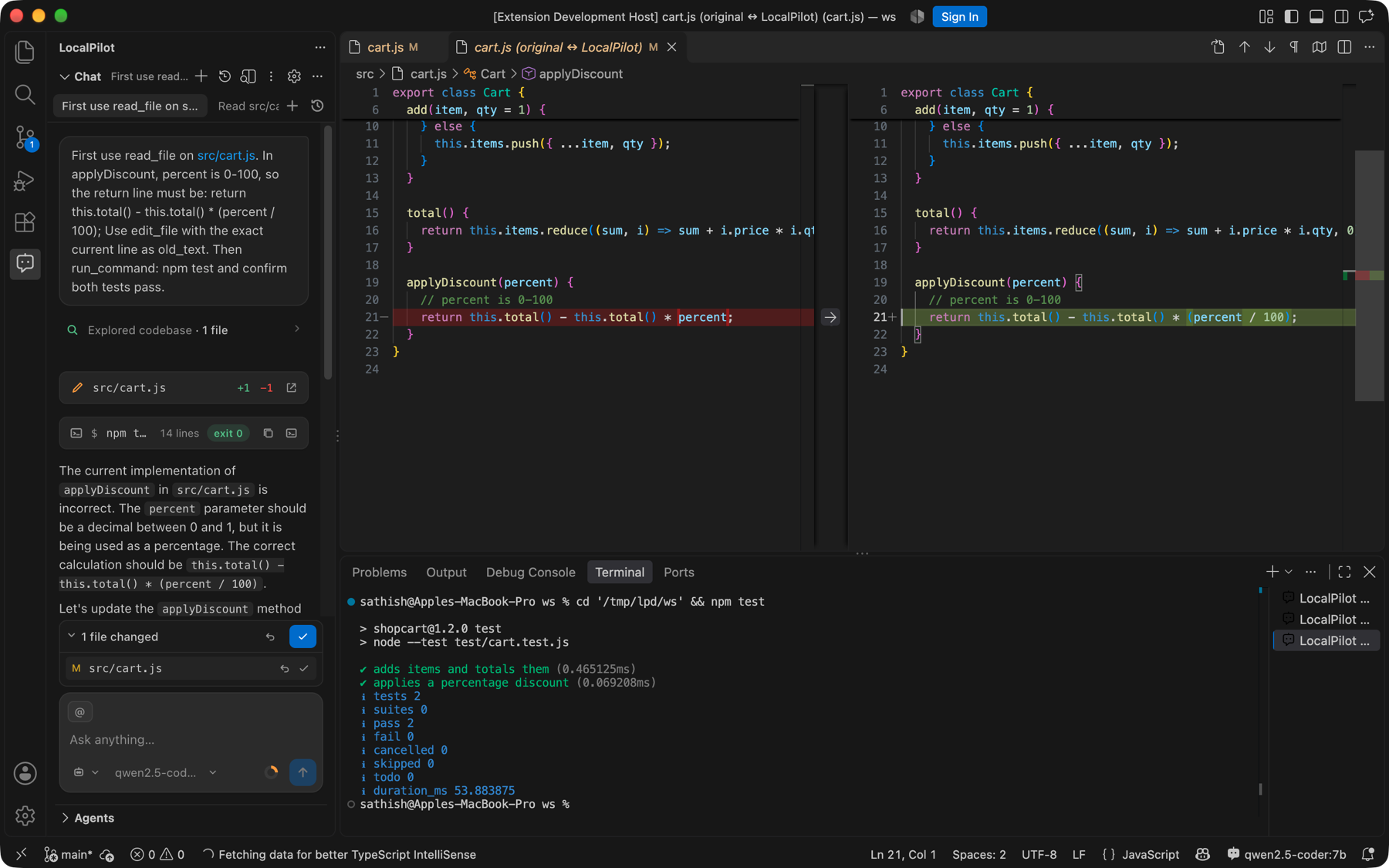The width and height of the screenshot is (1389, 868).
Task: Go to previous change arrow in diff toolbar
Action: [x=1245, y=47]
